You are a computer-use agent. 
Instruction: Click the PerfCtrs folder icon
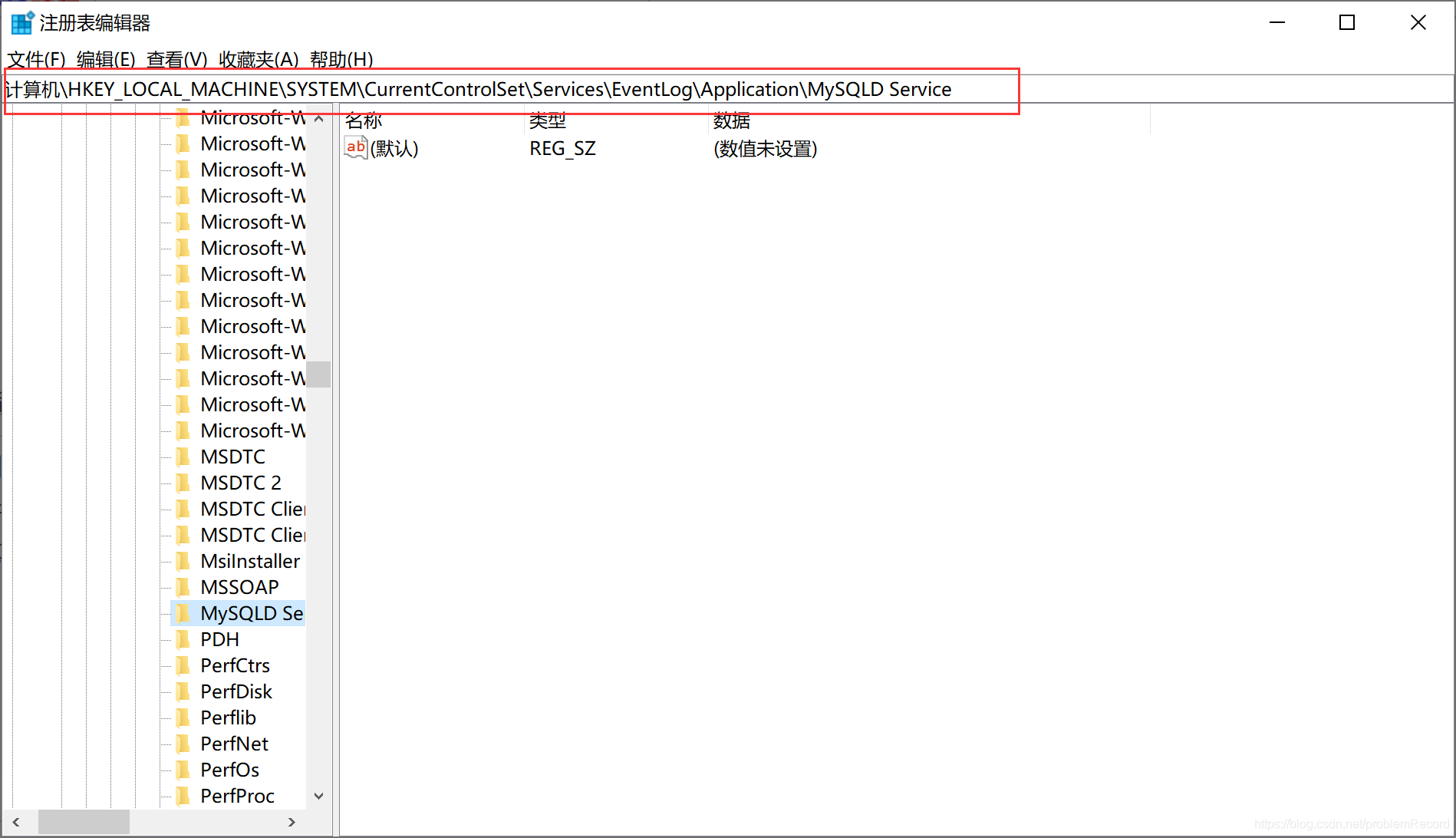(x=183, y=666)
